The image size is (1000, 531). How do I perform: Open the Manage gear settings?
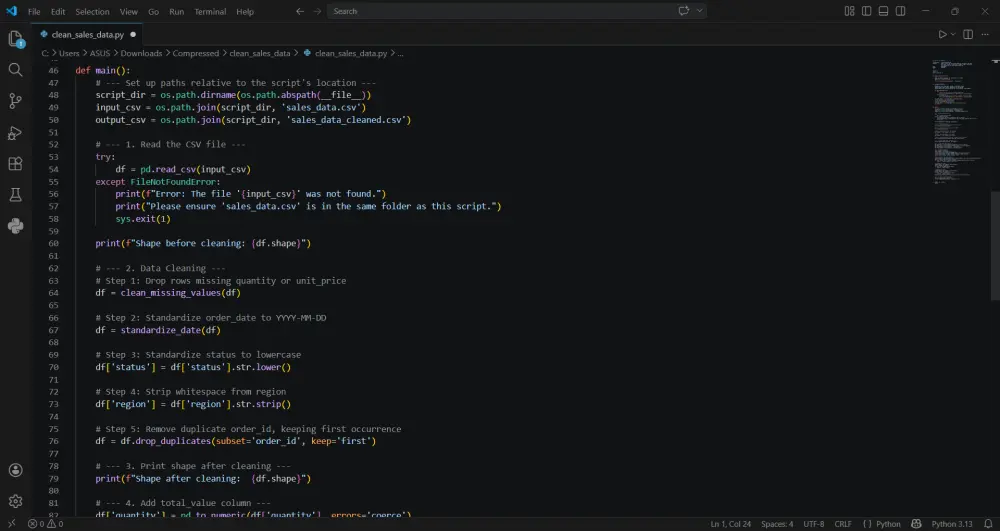point(15,502)
